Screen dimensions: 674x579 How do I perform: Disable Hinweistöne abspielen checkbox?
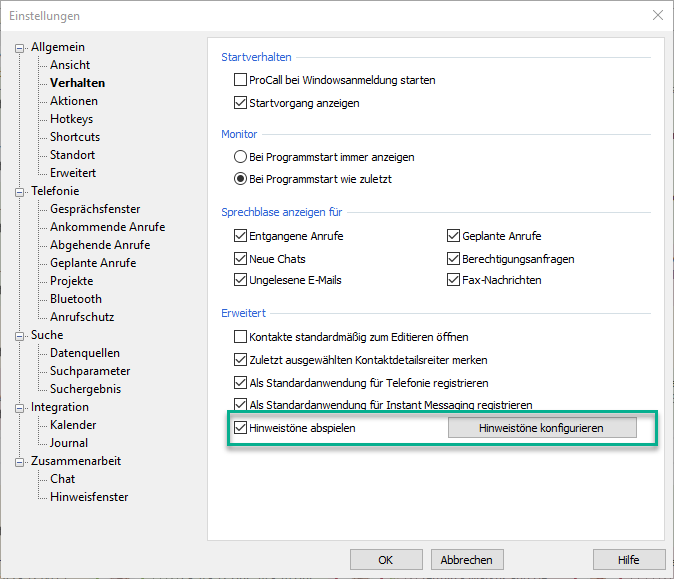240,428
